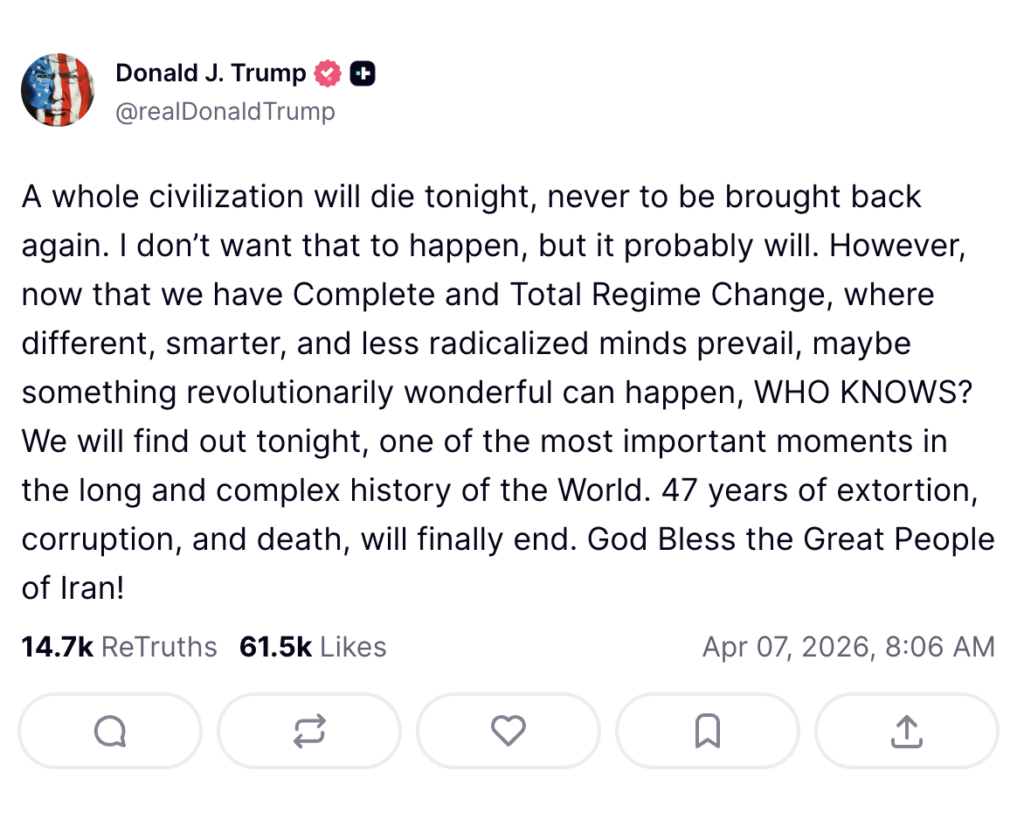The height and width of the screenshot is (827, 1024).
Task: Toggle the bookmark icon for this post
Action: 707,732
